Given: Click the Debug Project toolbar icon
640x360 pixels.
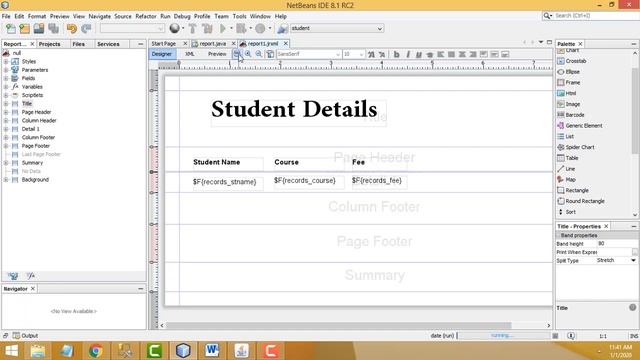Looking at the screenshot, I should pyautogui.click(x=241, y=29).
